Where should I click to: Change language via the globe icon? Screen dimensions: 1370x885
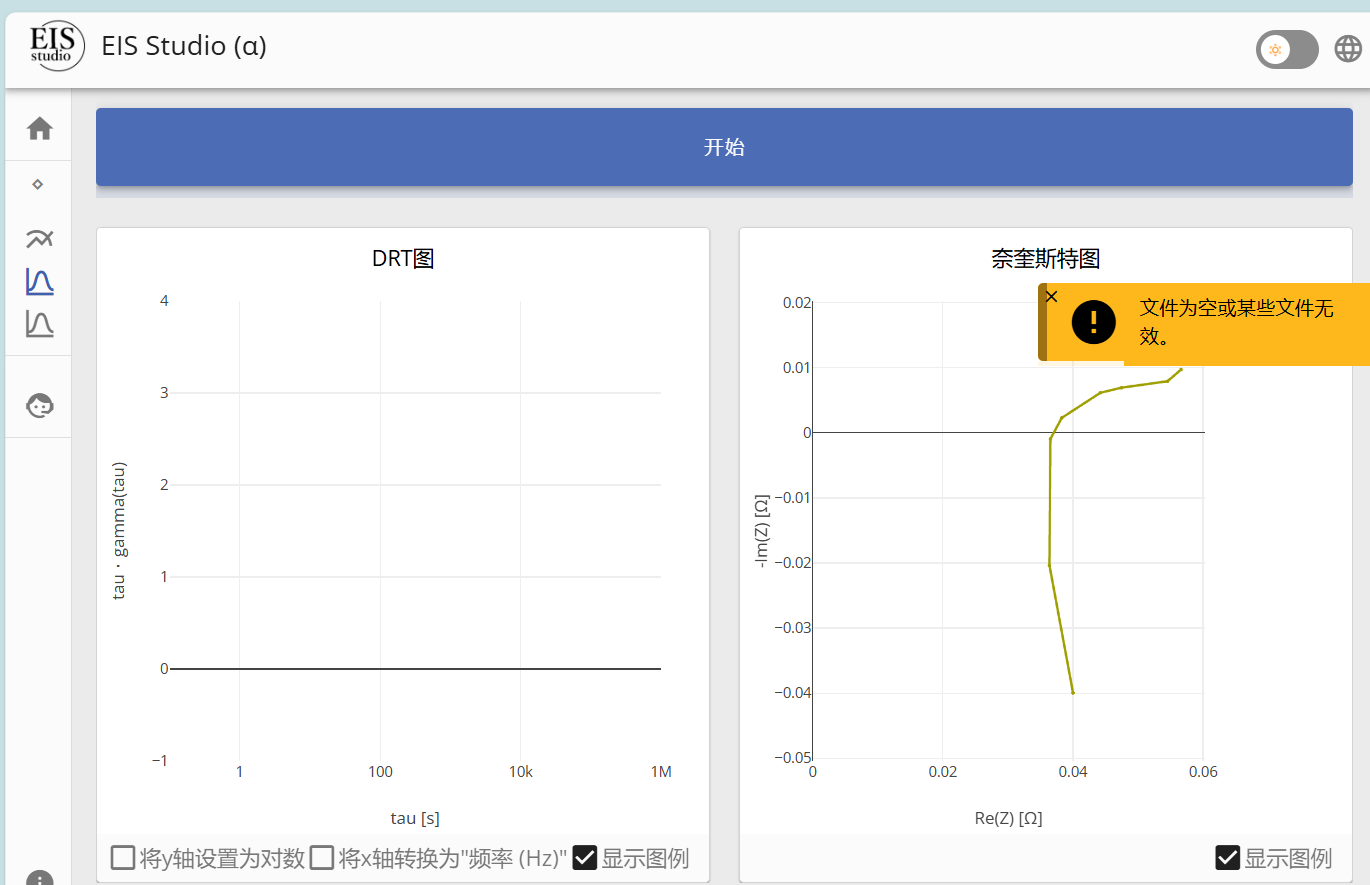(1347, 47)
